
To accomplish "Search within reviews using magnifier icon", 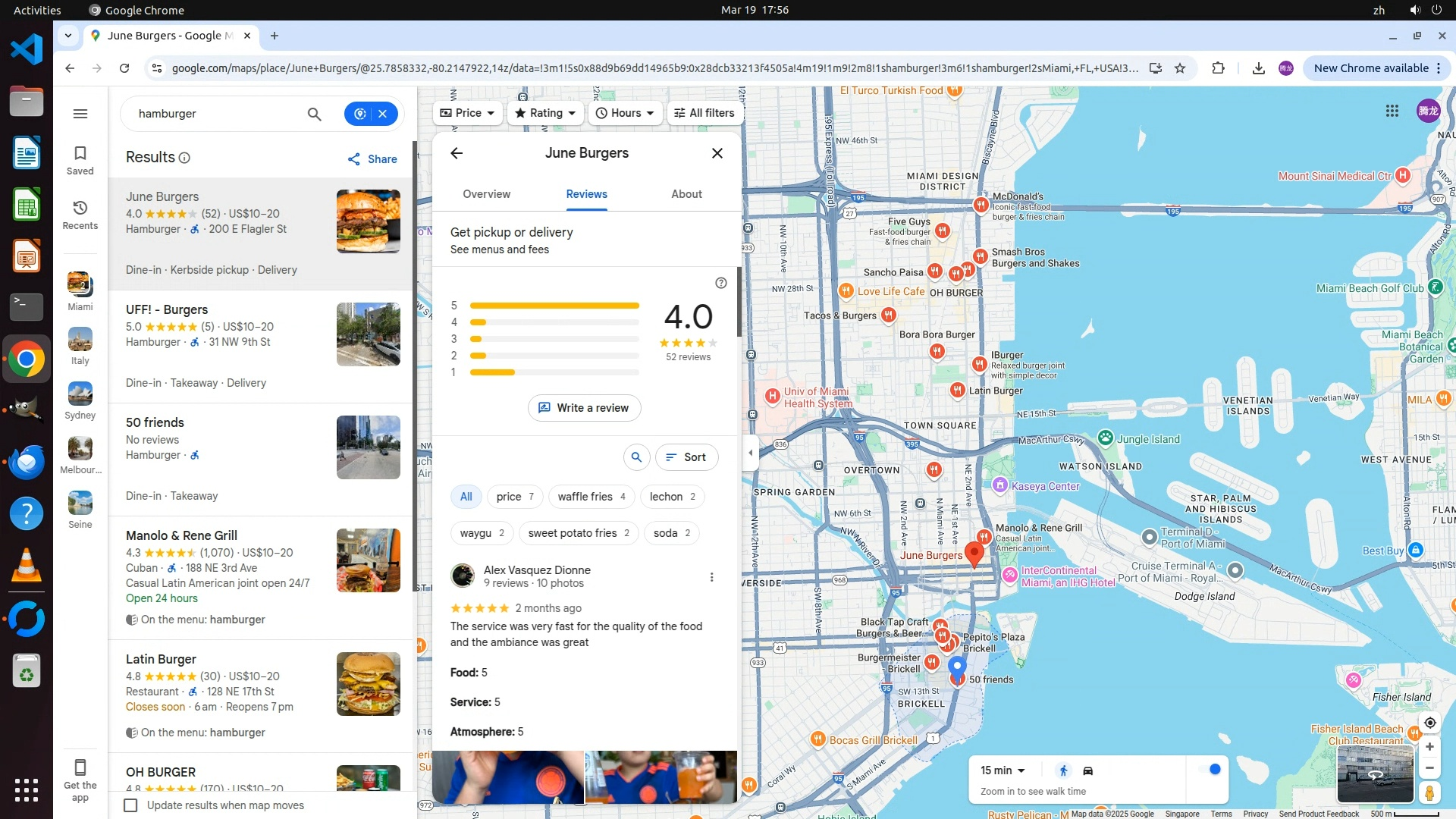I will (x=636, y=457).
